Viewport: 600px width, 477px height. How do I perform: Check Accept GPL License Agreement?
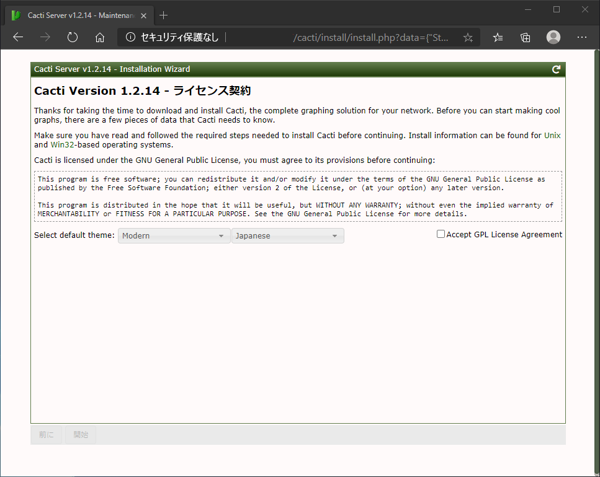pyautogui.click(x=441, y=234)
